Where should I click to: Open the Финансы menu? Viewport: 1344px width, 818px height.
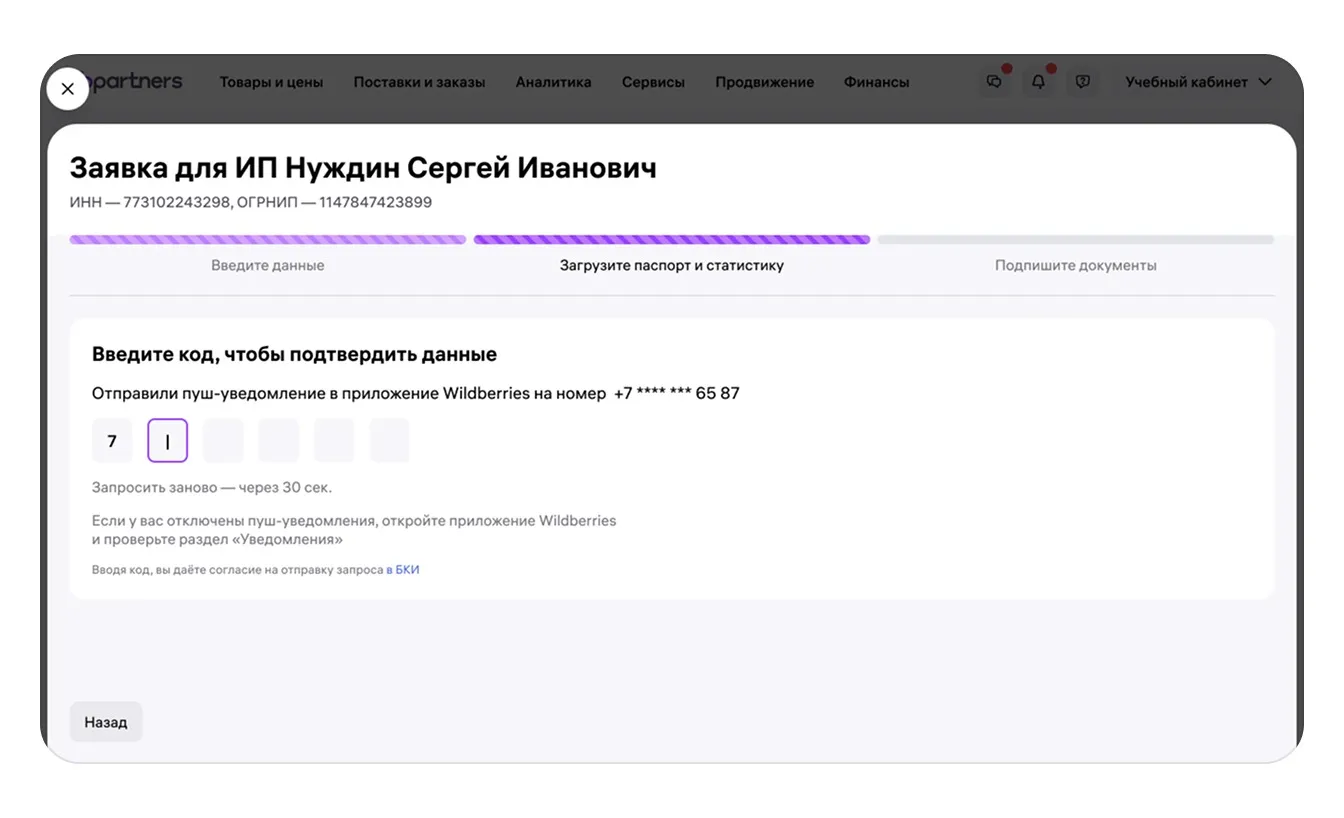tap(876, 82)
